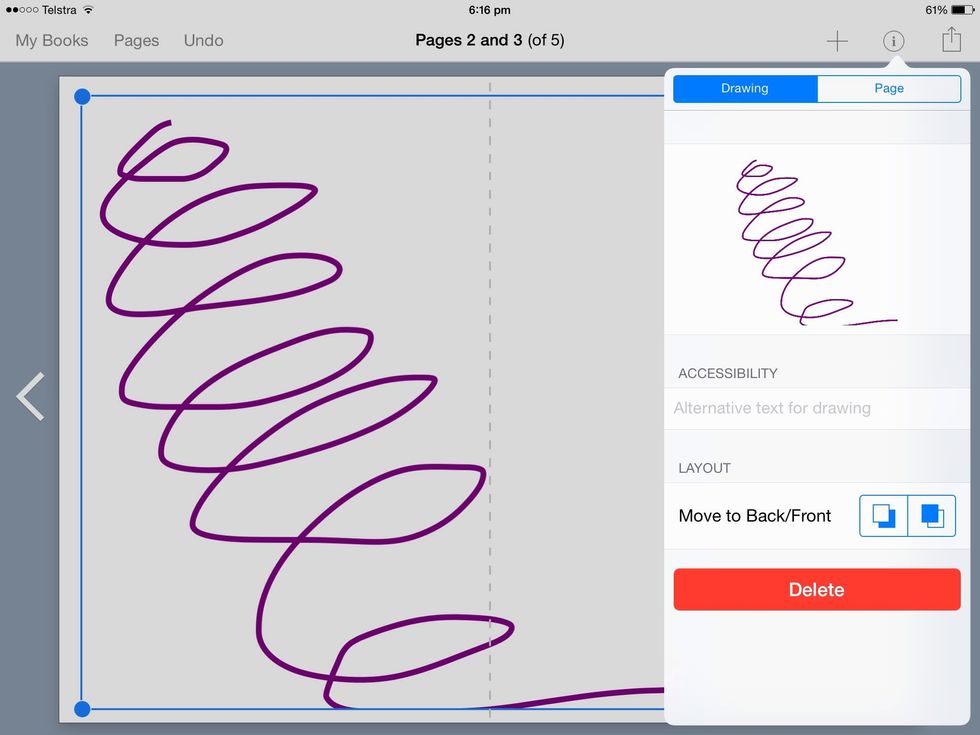Viewport: 980px width, 735px height.
Task: Tap the battery indicator in status bar
Action: coord(961,10)
